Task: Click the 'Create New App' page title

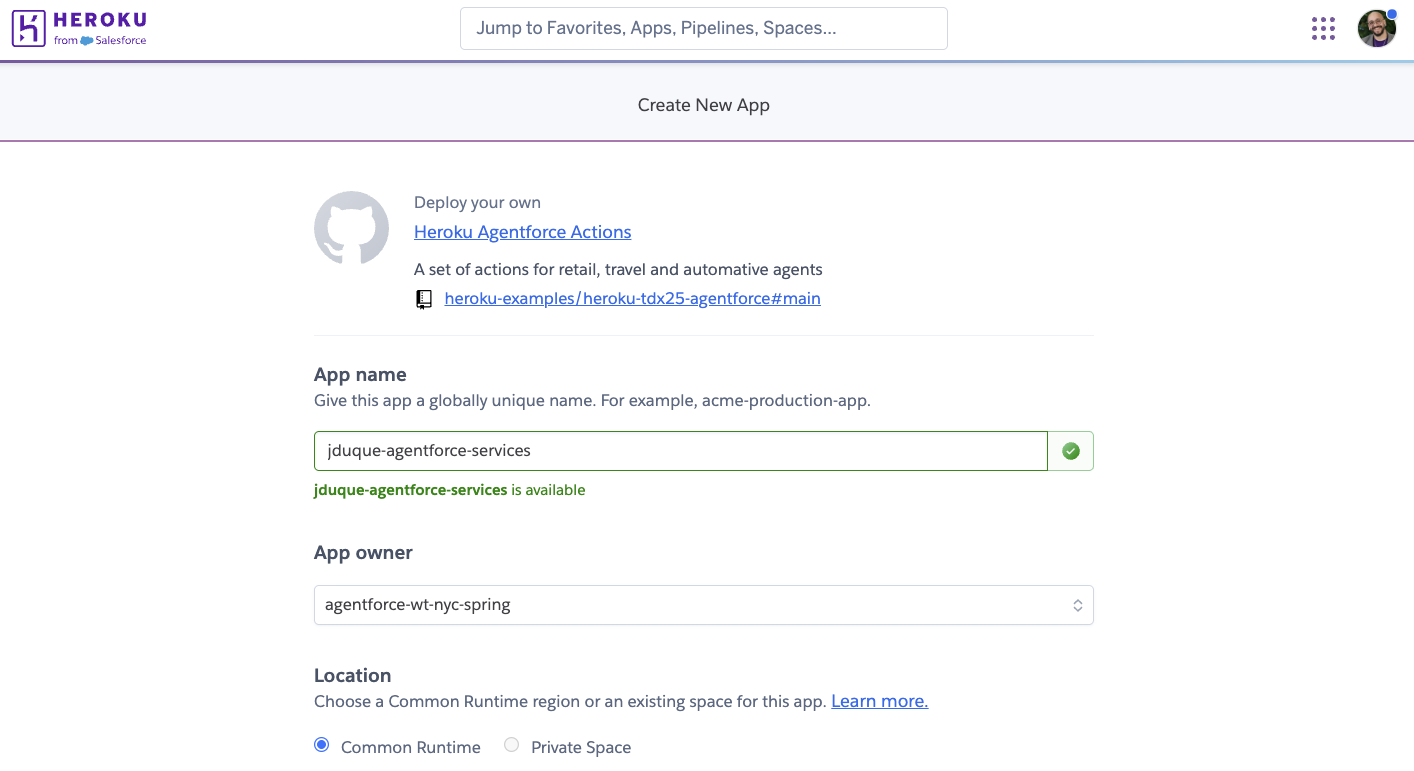Action: (703, 105)
